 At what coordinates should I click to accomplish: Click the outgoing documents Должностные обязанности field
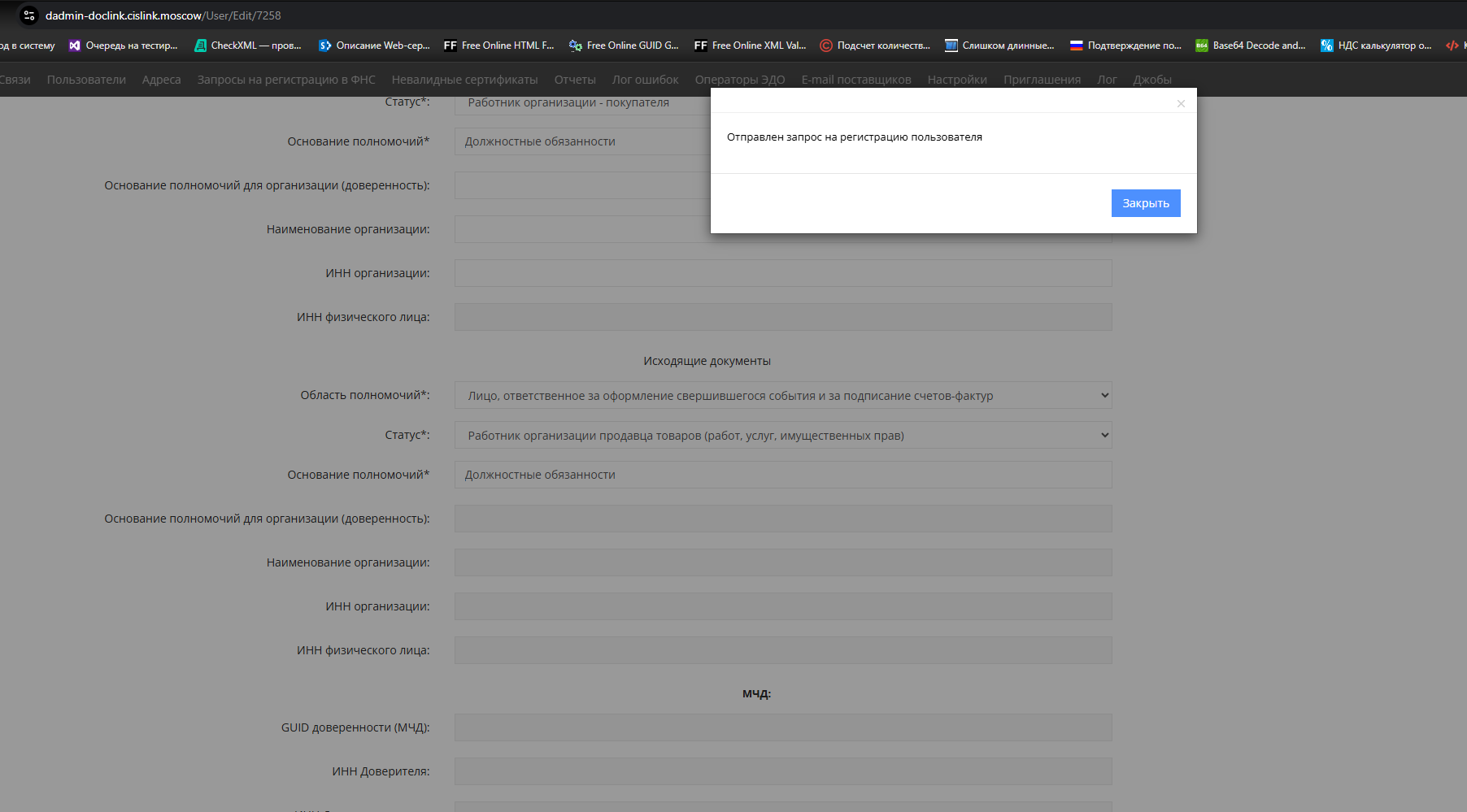tap(783, 475)
